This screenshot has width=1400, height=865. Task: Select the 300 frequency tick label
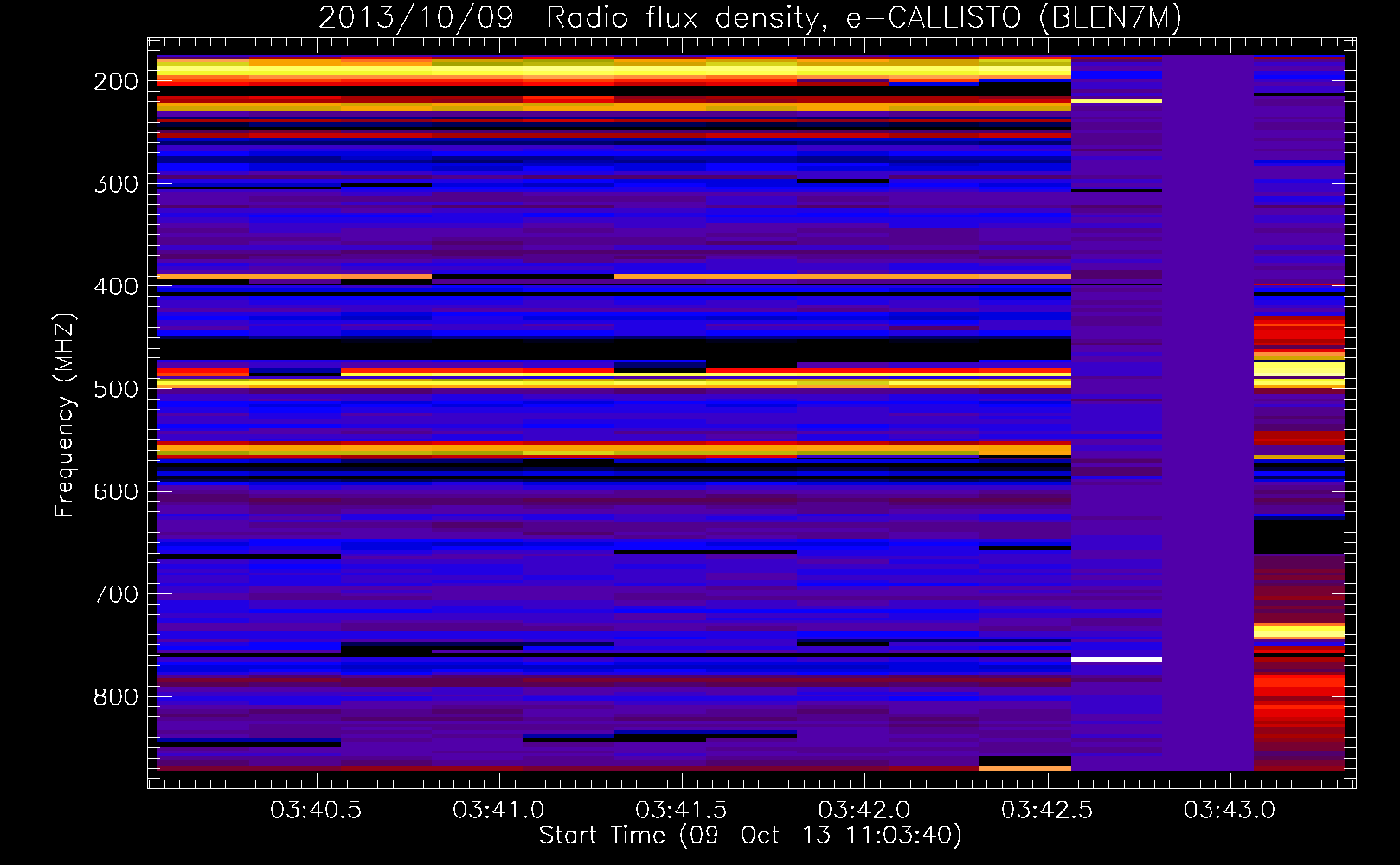coord(116,184)
